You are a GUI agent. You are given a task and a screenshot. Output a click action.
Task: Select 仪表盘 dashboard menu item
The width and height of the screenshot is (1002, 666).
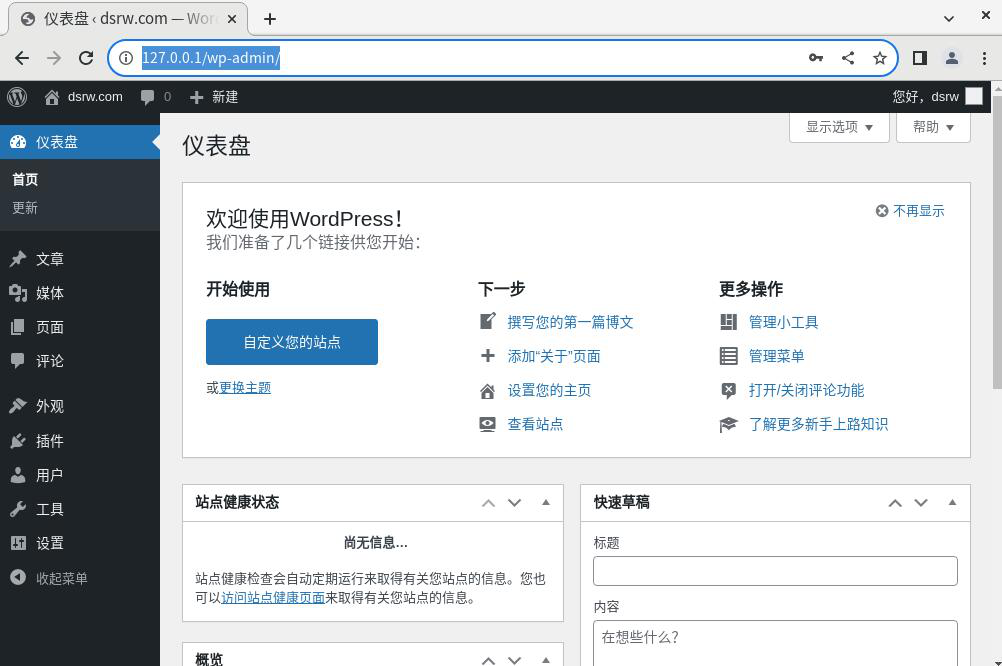[x=80, y=142]
